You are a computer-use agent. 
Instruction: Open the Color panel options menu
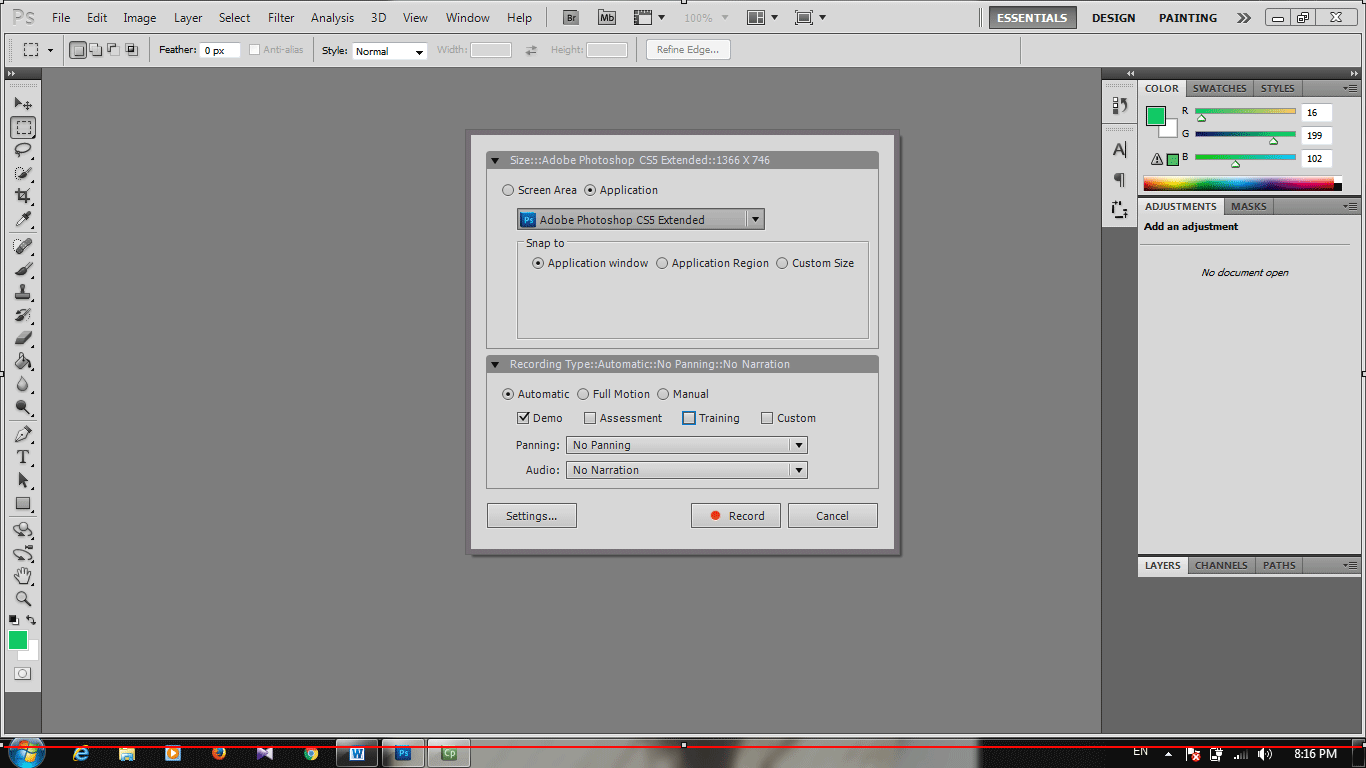pos(1350,88)
